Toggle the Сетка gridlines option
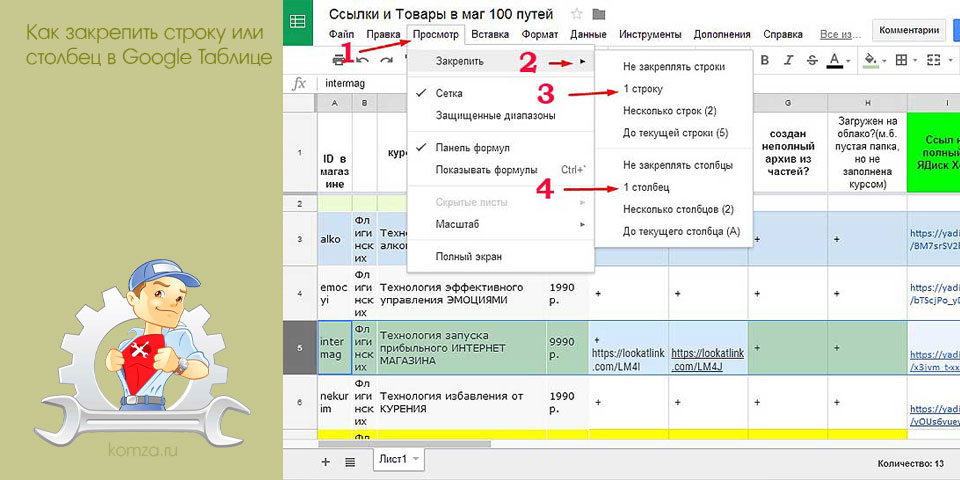The height and width of the screenshot is (480, 960). (501, 94)
